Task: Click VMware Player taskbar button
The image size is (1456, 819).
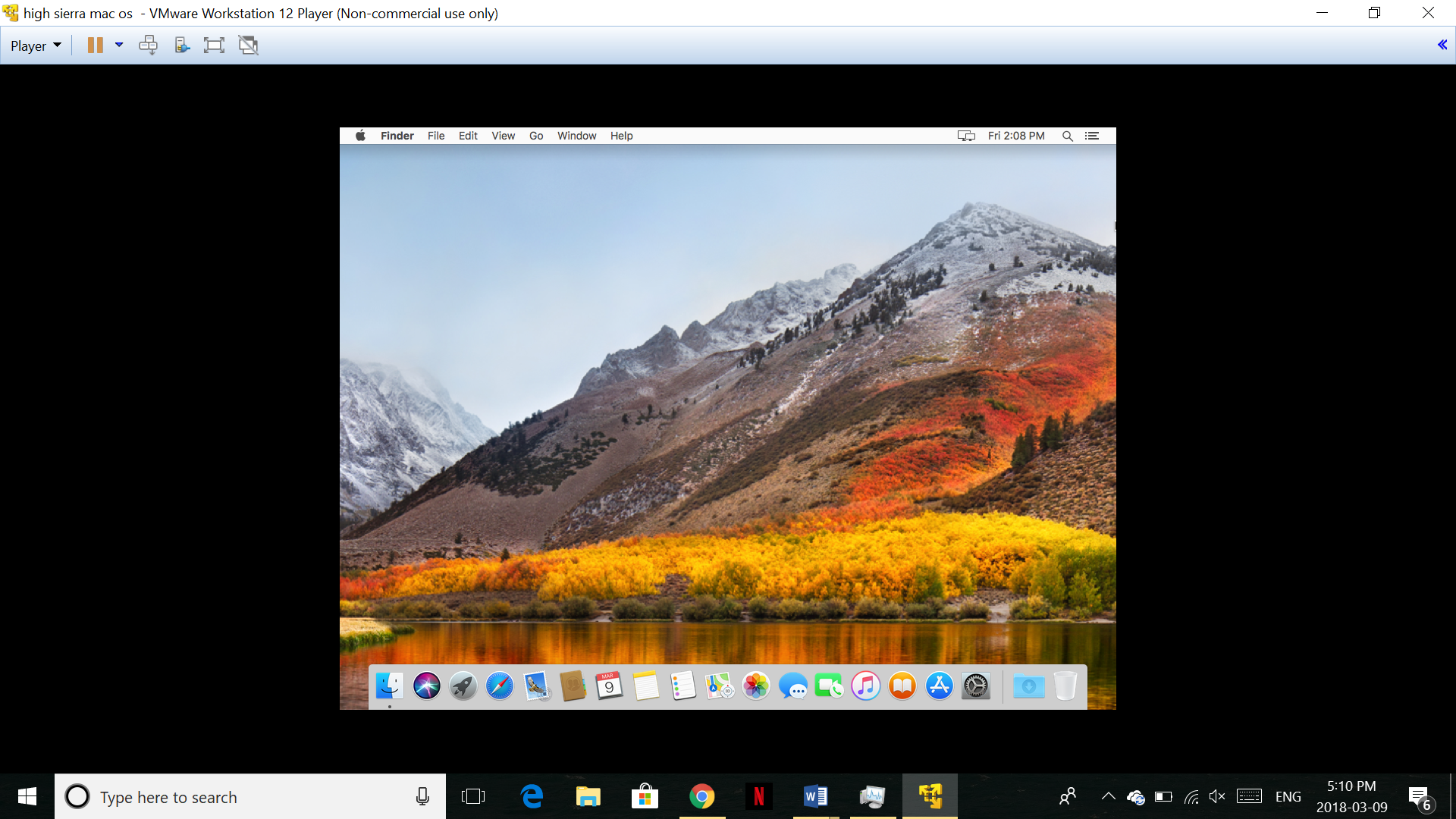Action: [930, 796]
